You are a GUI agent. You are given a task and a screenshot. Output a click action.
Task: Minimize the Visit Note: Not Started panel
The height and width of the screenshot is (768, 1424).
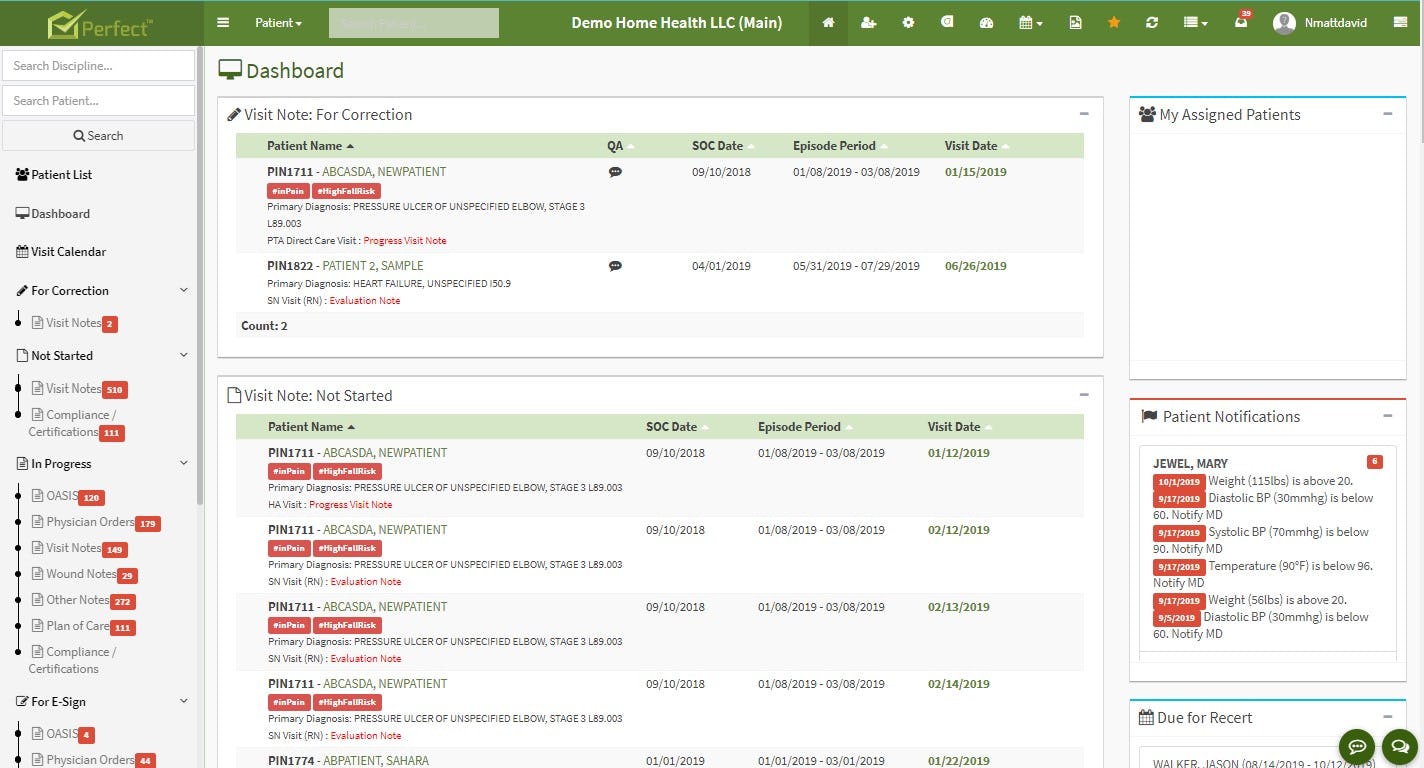click(1084, 395)
